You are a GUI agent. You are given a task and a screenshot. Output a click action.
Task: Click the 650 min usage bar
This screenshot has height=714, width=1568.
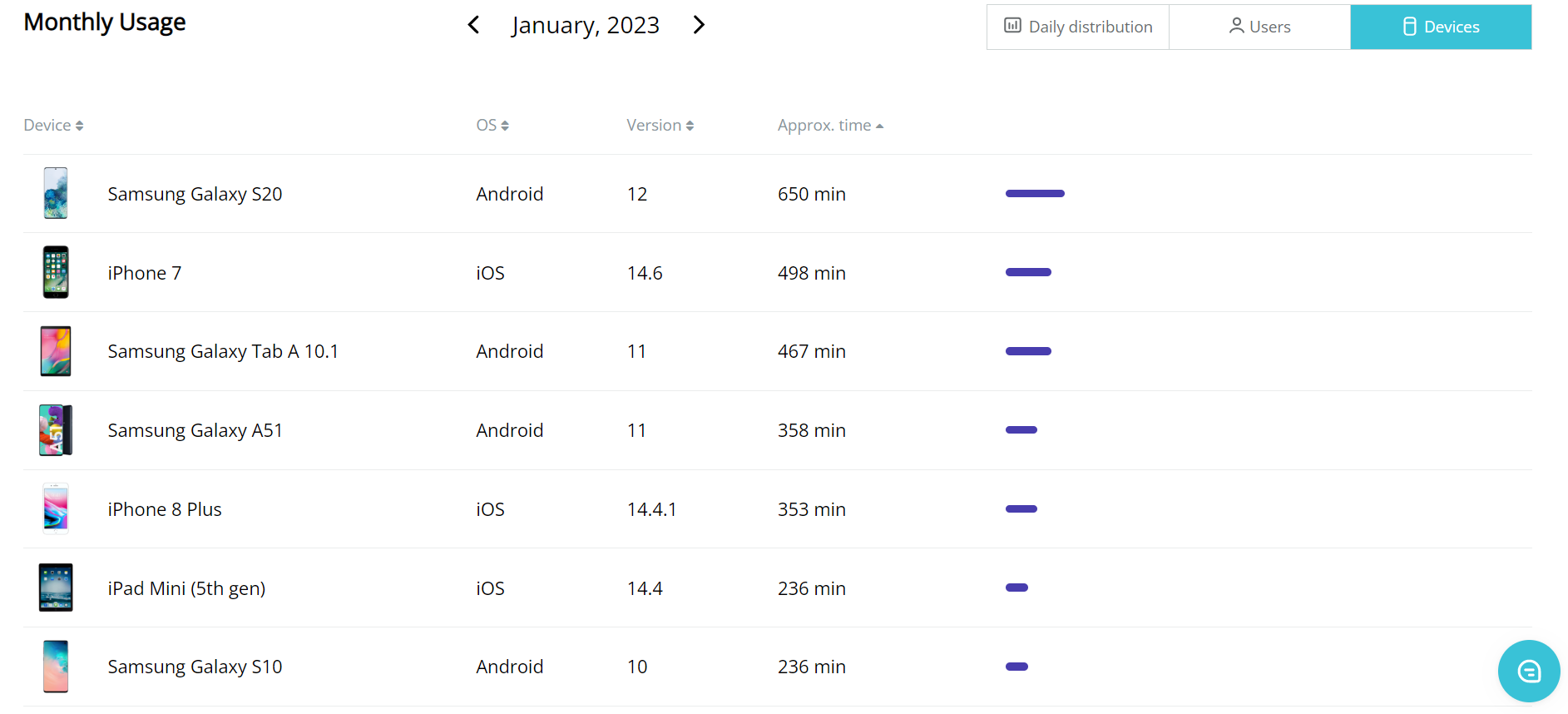pos(1035,194)
